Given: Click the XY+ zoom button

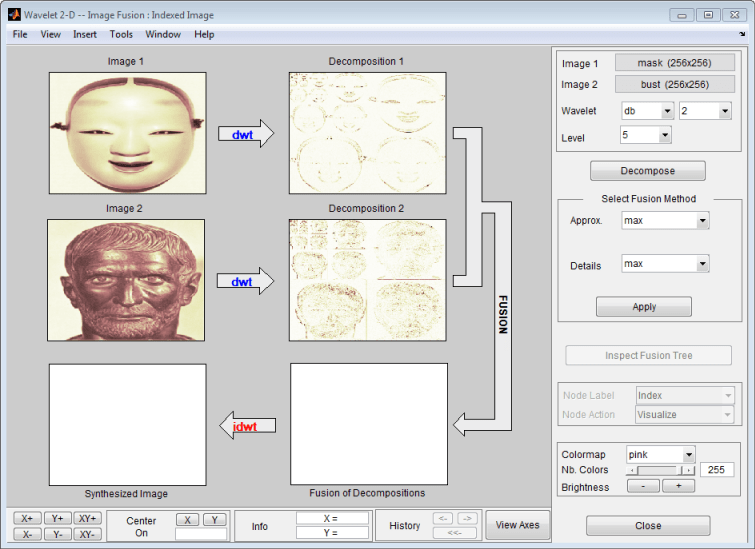Looking at the screenshot, I should click(88, 518).
